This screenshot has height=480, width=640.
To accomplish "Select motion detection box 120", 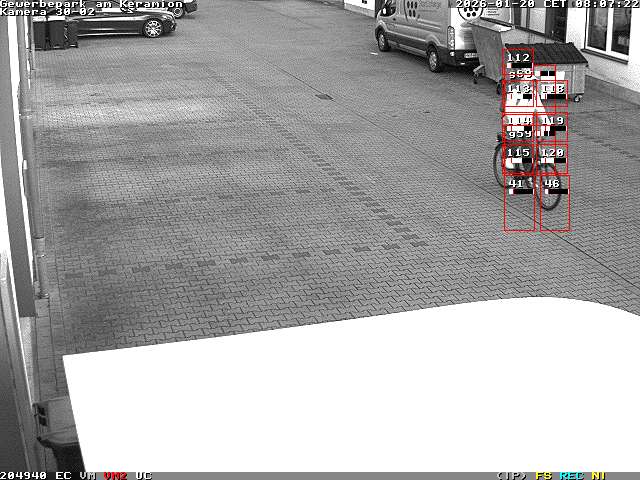I will [x=552, y=152].
